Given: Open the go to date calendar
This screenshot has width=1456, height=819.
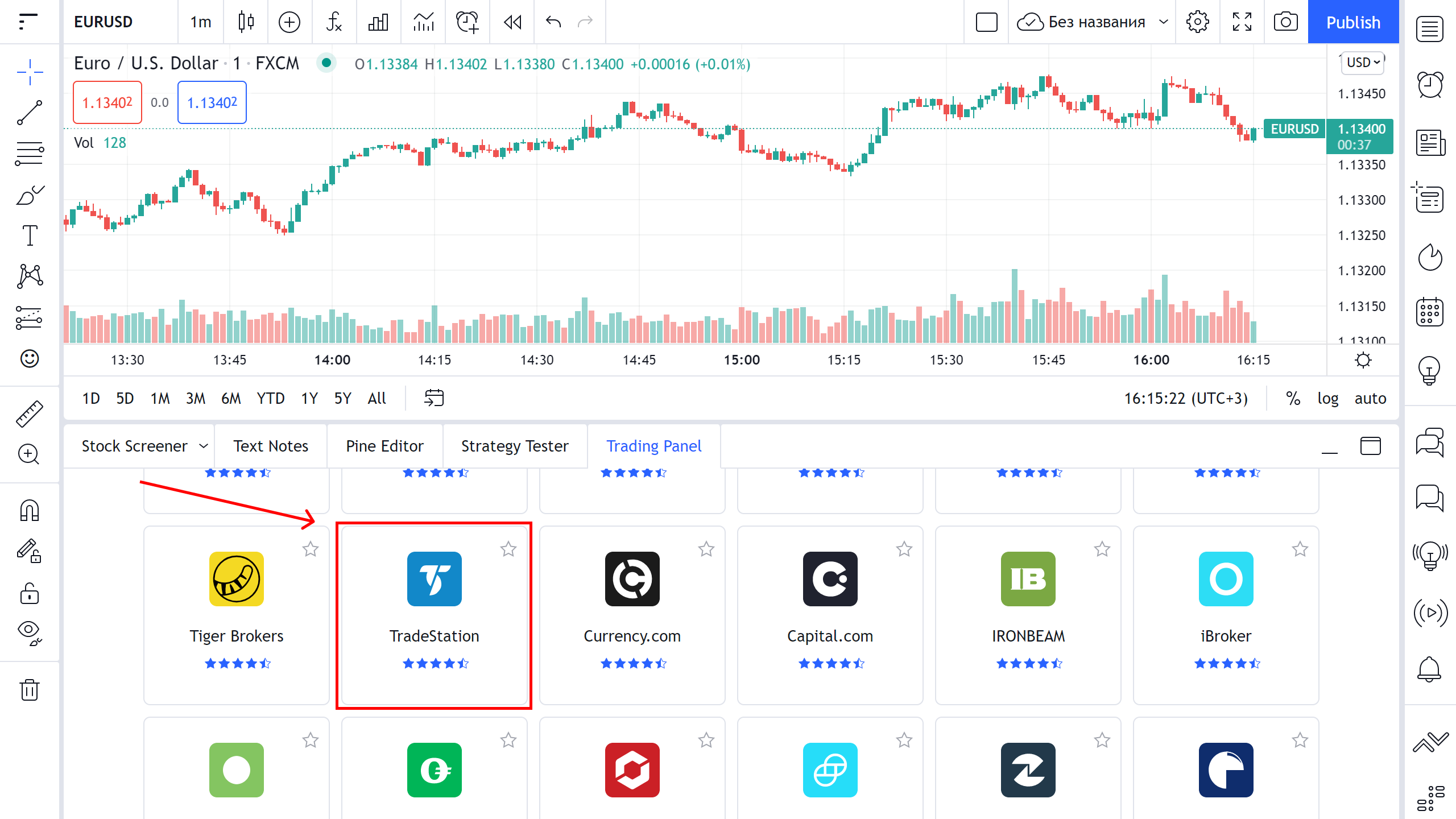Looking at the screenshot, I should click(434, 398).
